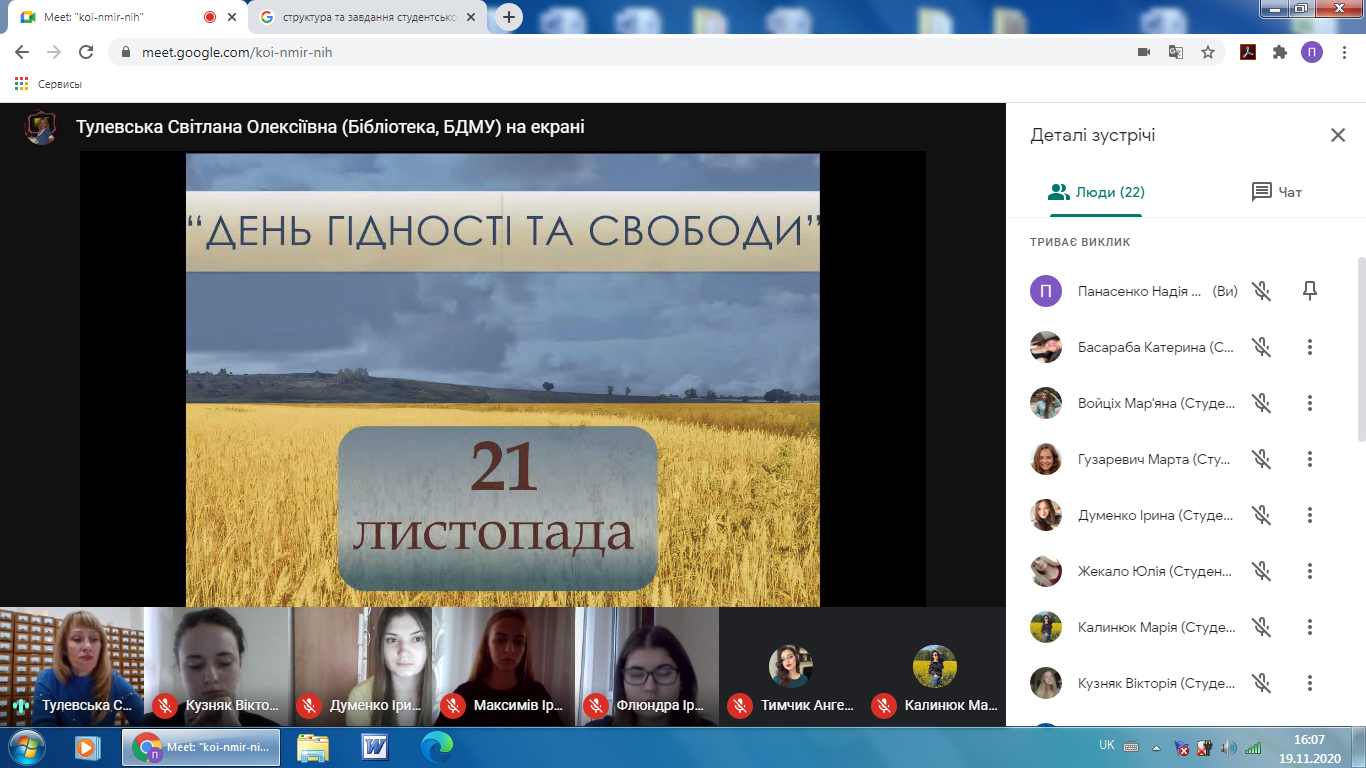
Task: Open more options for Жекало Юлія
Action: click(1310, 571)
